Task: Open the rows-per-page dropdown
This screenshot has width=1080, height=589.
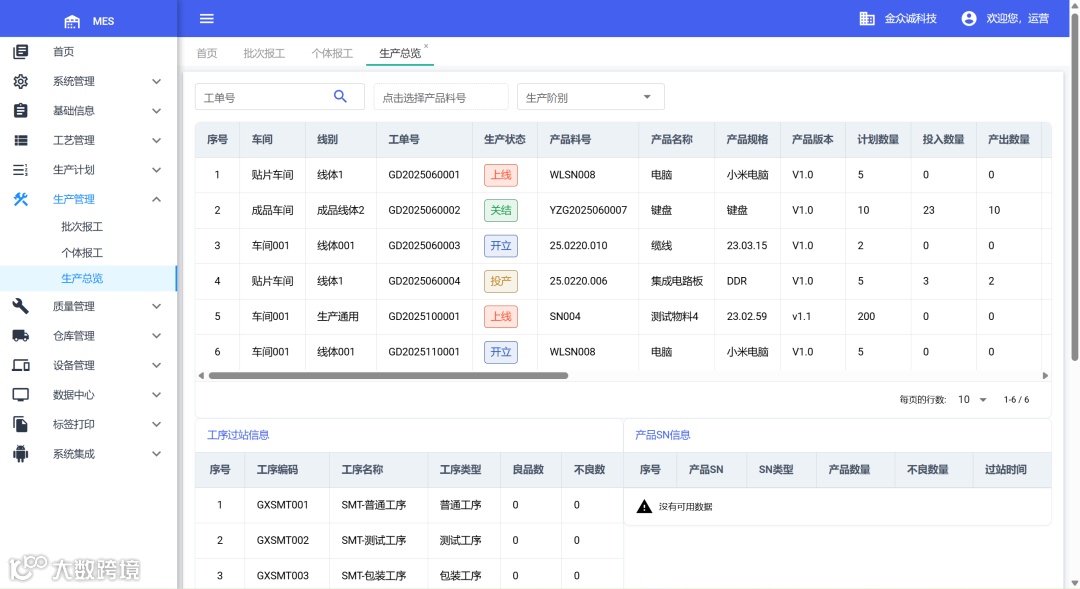Action: coord(973,400)
